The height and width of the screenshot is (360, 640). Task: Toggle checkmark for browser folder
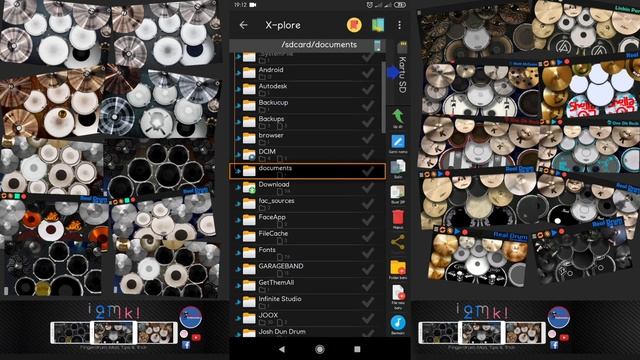[x=368, y=138]
